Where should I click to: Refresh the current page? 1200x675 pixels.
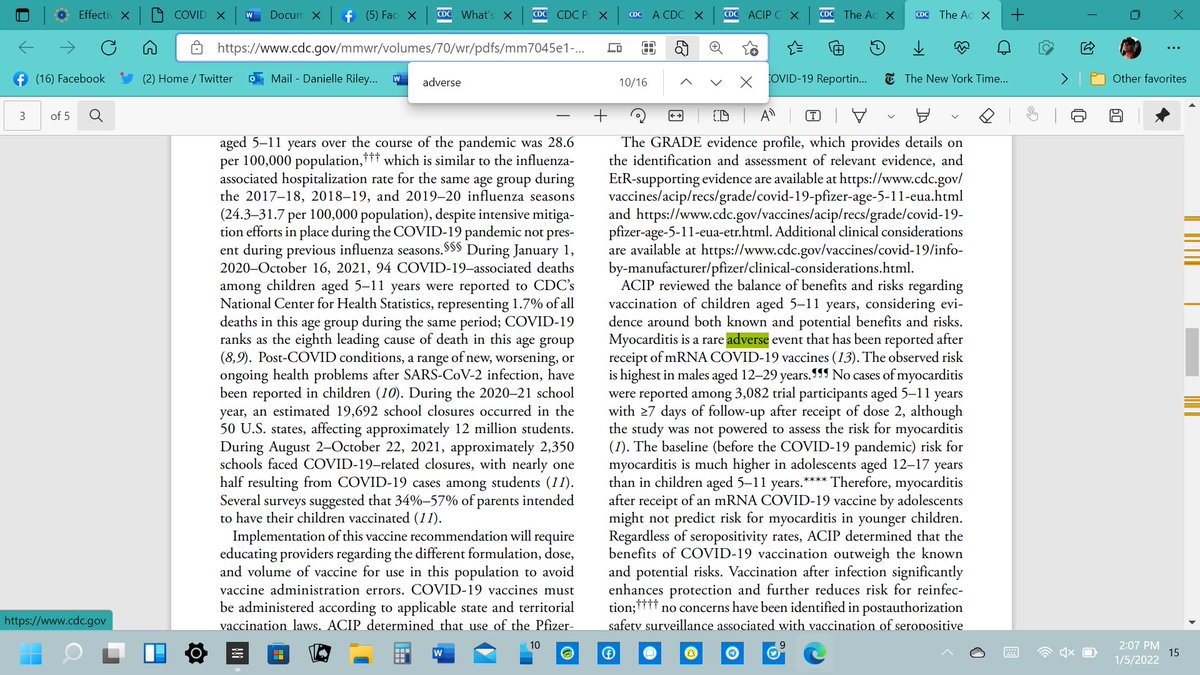[x=108, y=47]
